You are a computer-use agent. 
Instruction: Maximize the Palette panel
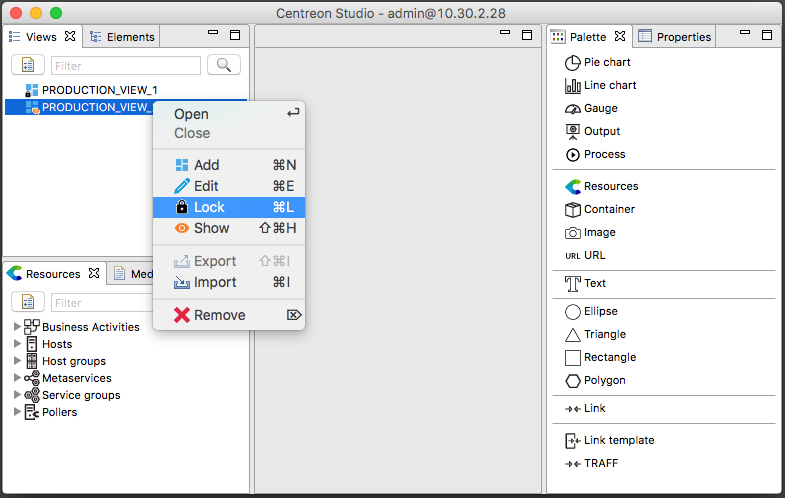[766, 35]
